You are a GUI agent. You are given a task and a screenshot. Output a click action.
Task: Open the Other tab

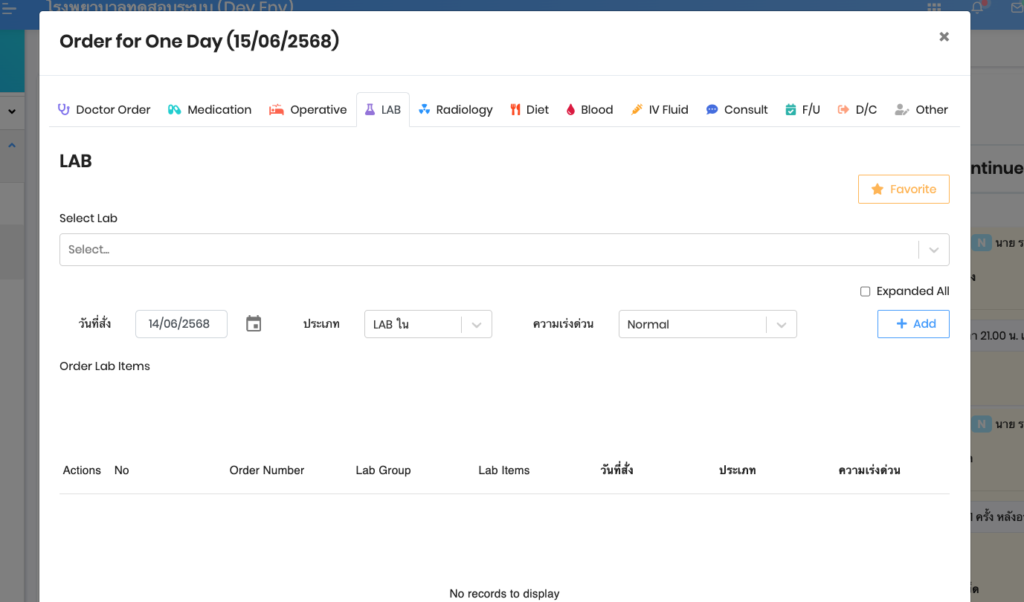click(921, 110)
